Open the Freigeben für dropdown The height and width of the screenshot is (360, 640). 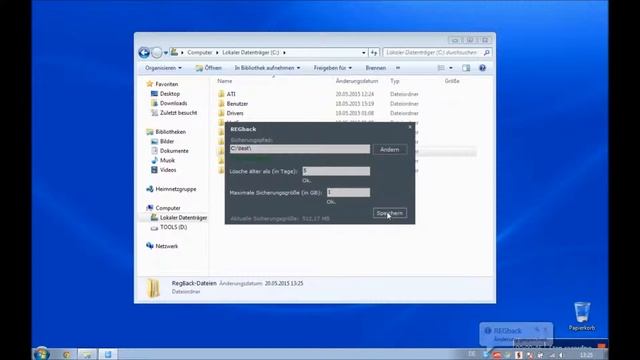(332, 68)
